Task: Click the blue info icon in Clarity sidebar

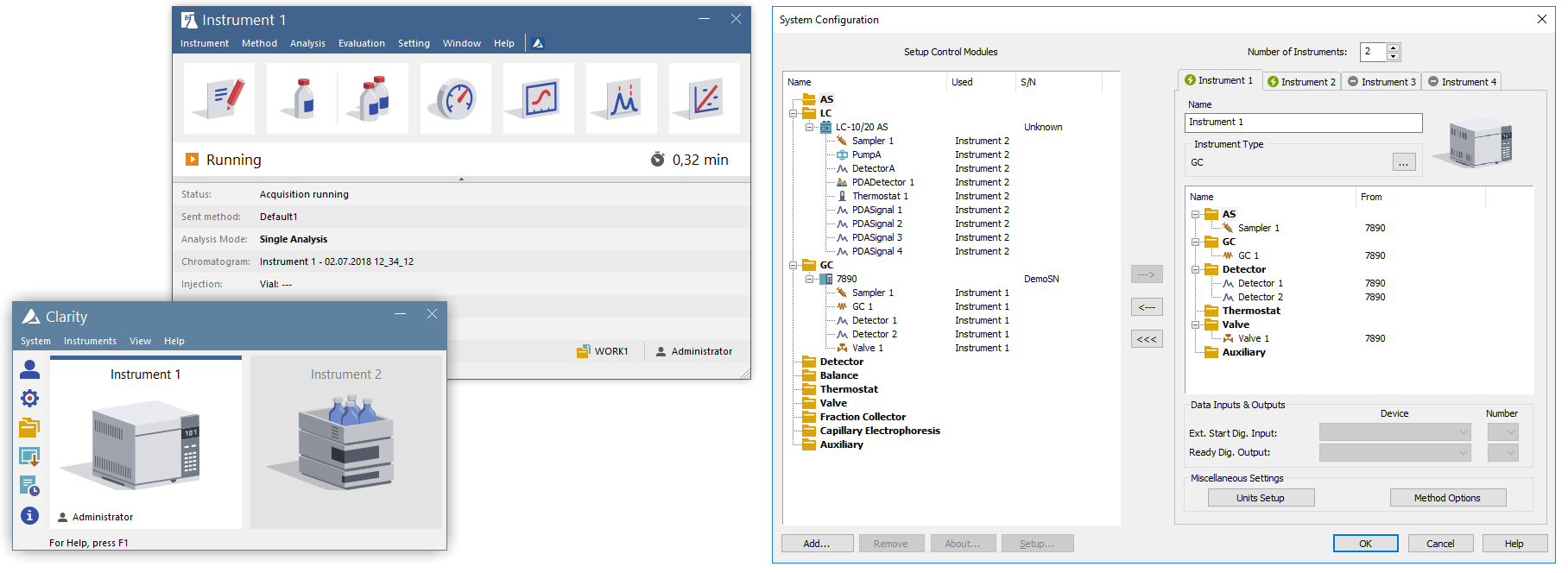Action: 30,516
